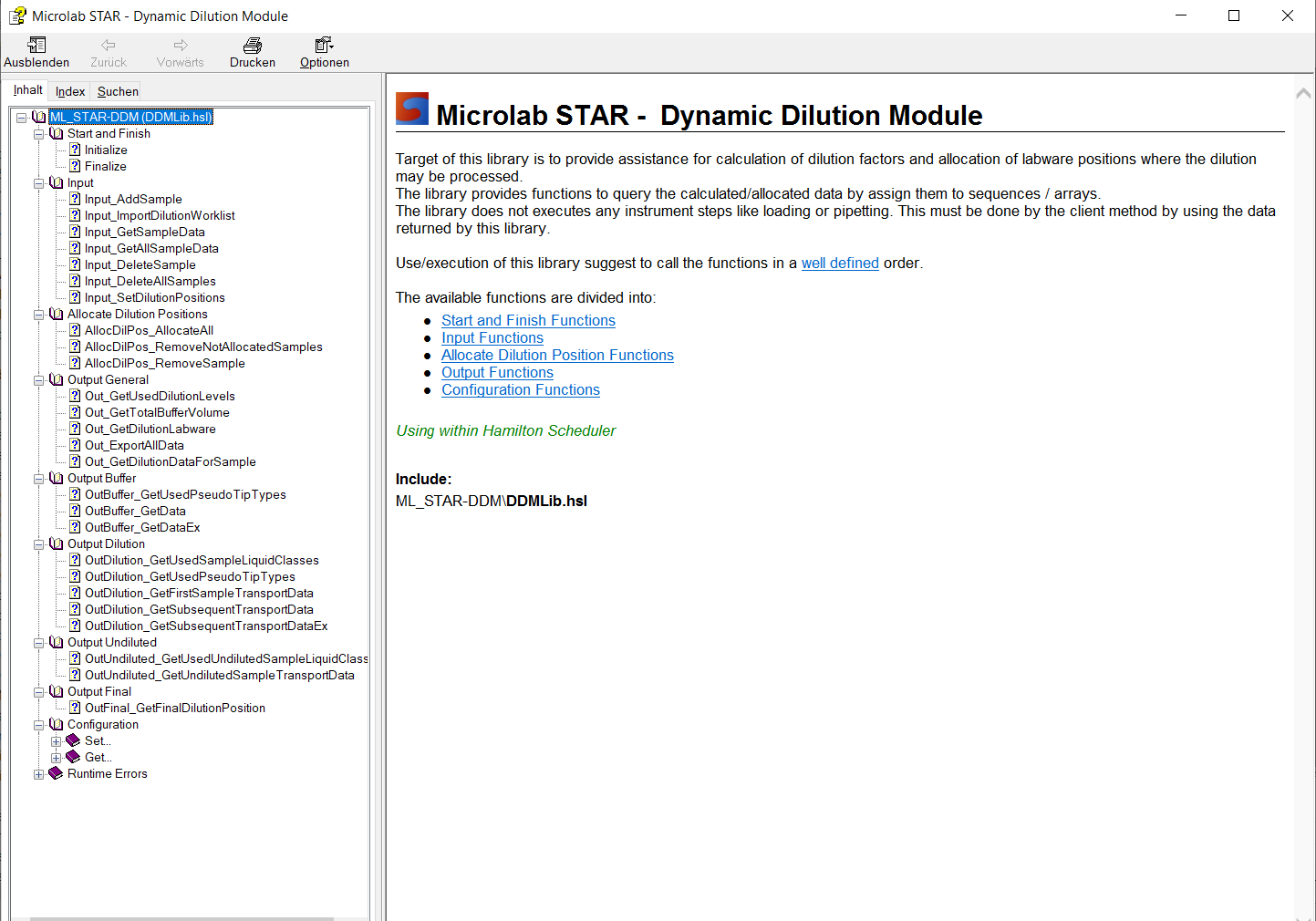Open the Start and Finish Functions link
1316x921 pixels.
[528, 320]
